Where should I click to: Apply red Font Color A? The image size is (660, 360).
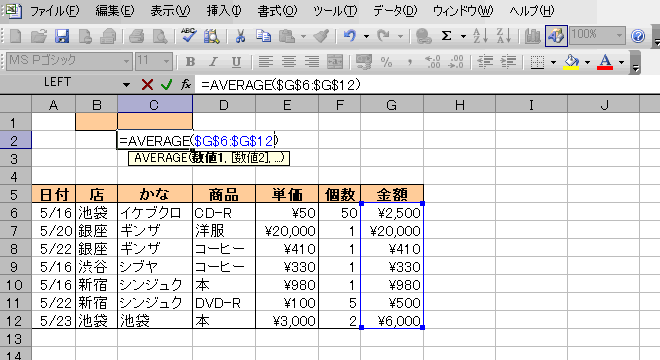coord(605,62)
